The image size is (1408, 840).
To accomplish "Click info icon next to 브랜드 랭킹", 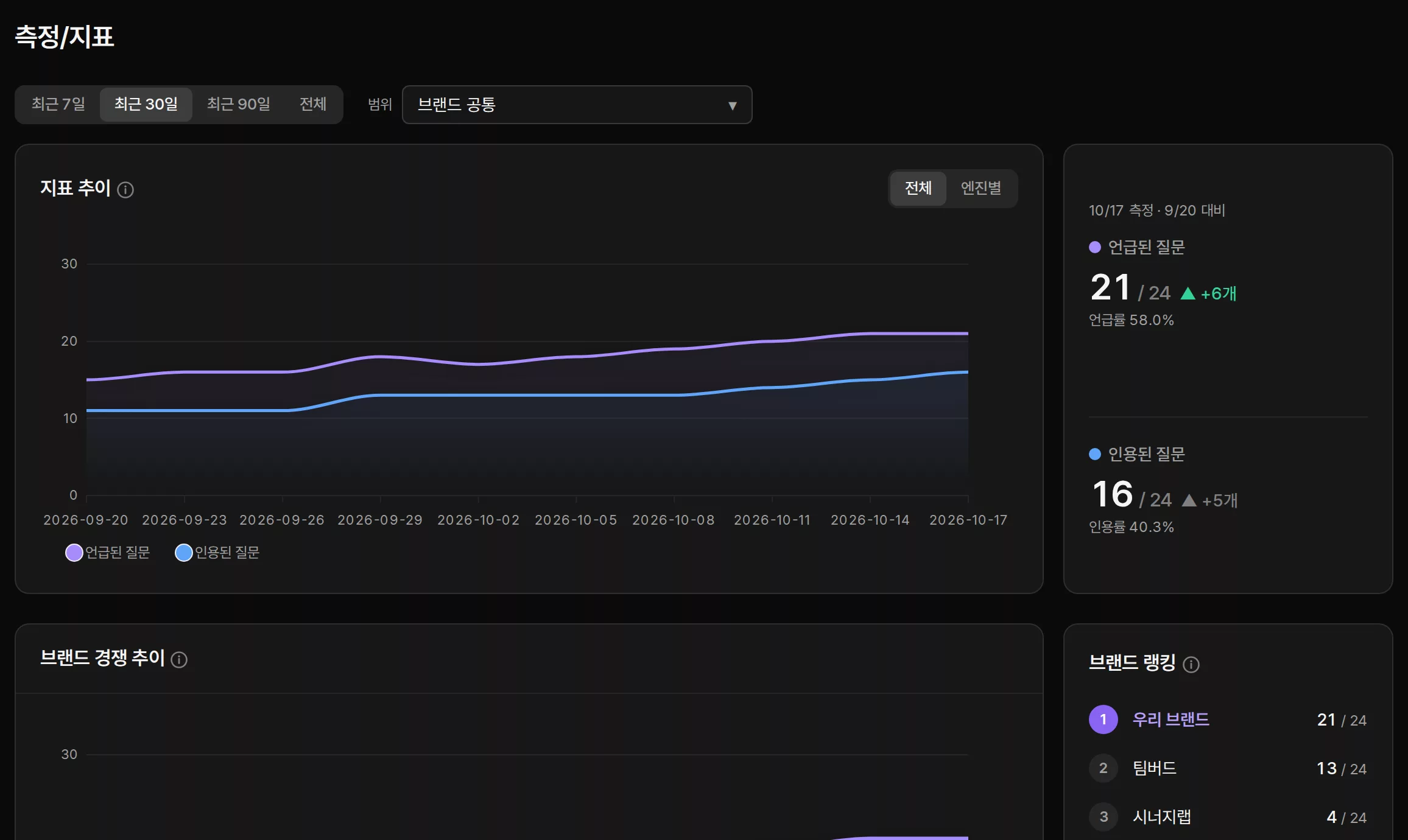I will click(1191, 665).
